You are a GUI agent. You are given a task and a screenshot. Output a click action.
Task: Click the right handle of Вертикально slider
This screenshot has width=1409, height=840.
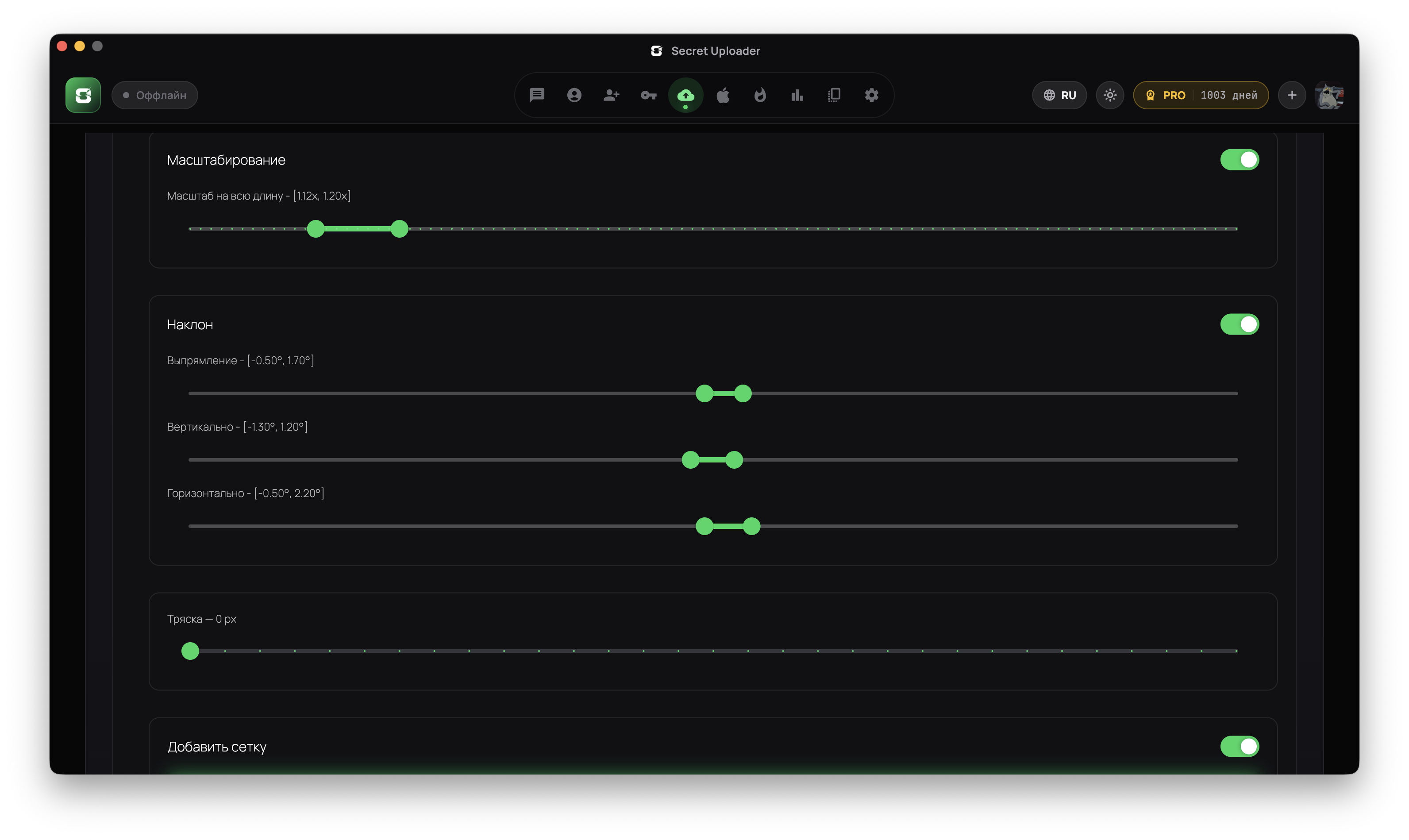point(734,460)
